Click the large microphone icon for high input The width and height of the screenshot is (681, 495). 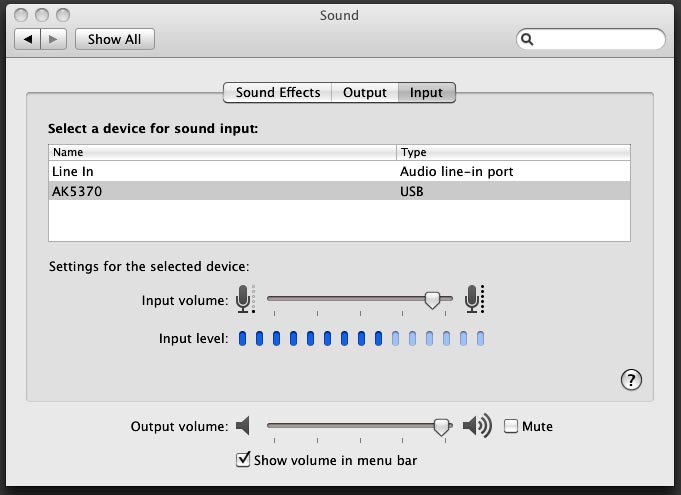473,298
